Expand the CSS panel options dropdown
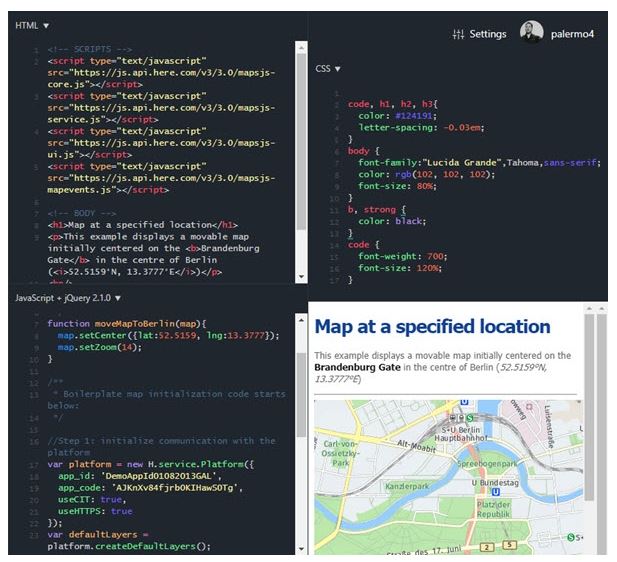 pos(329,68)
